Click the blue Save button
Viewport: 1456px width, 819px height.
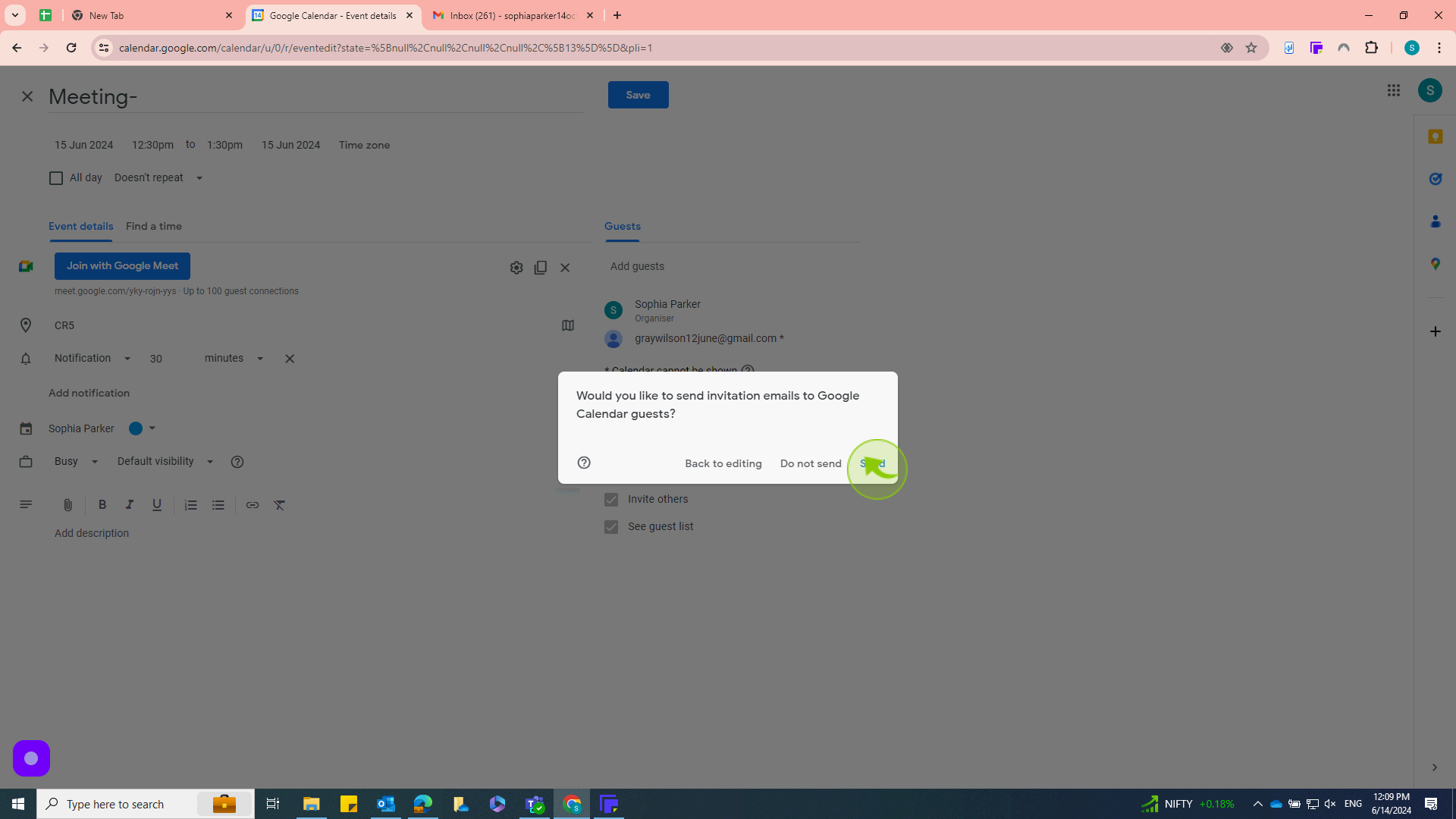coord(638,95)
